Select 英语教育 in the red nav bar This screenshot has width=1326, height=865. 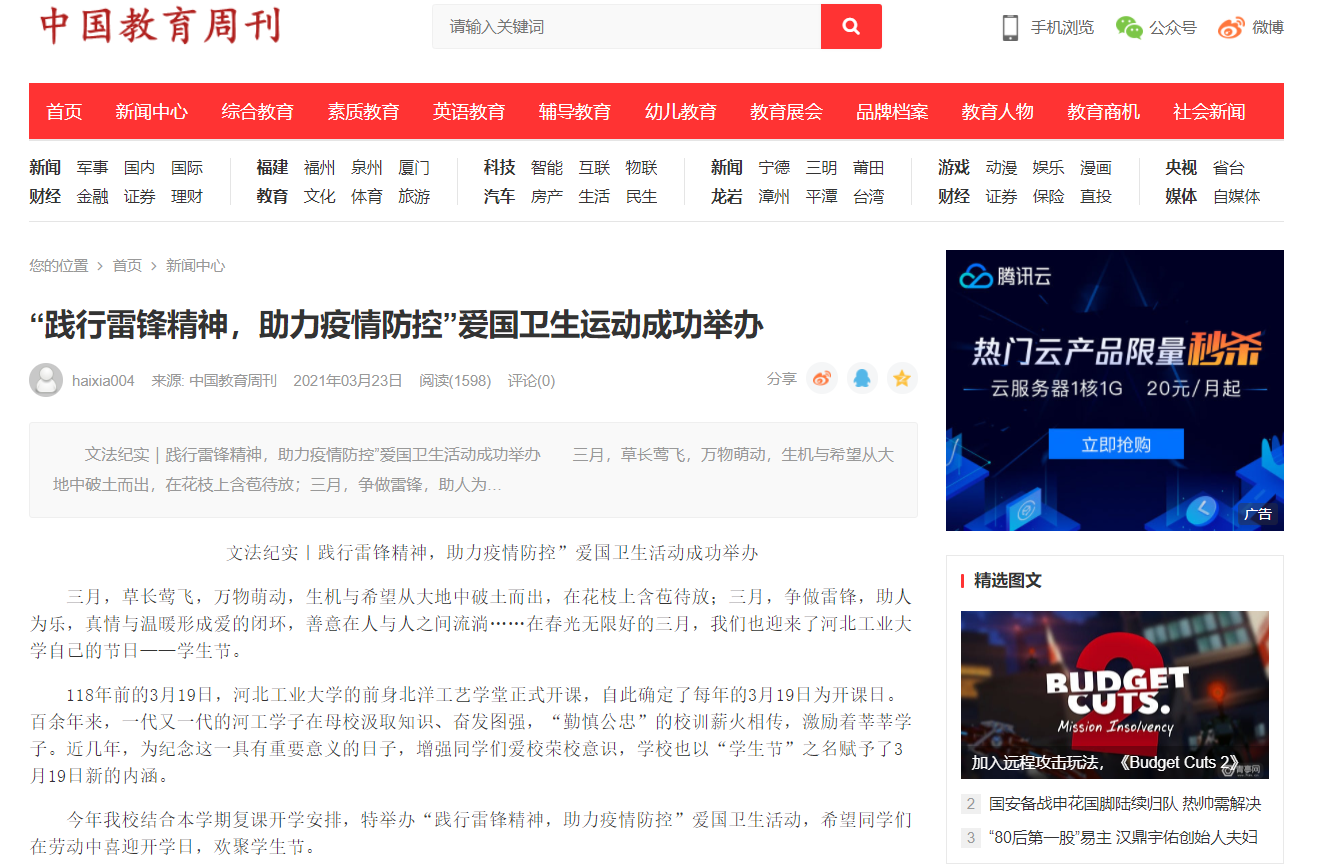coord(469,112)
